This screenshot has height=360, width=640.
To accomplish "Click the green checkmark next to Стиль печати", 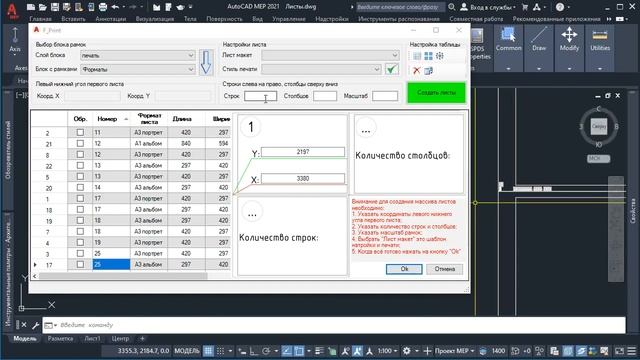I will (x=391, y=69).
